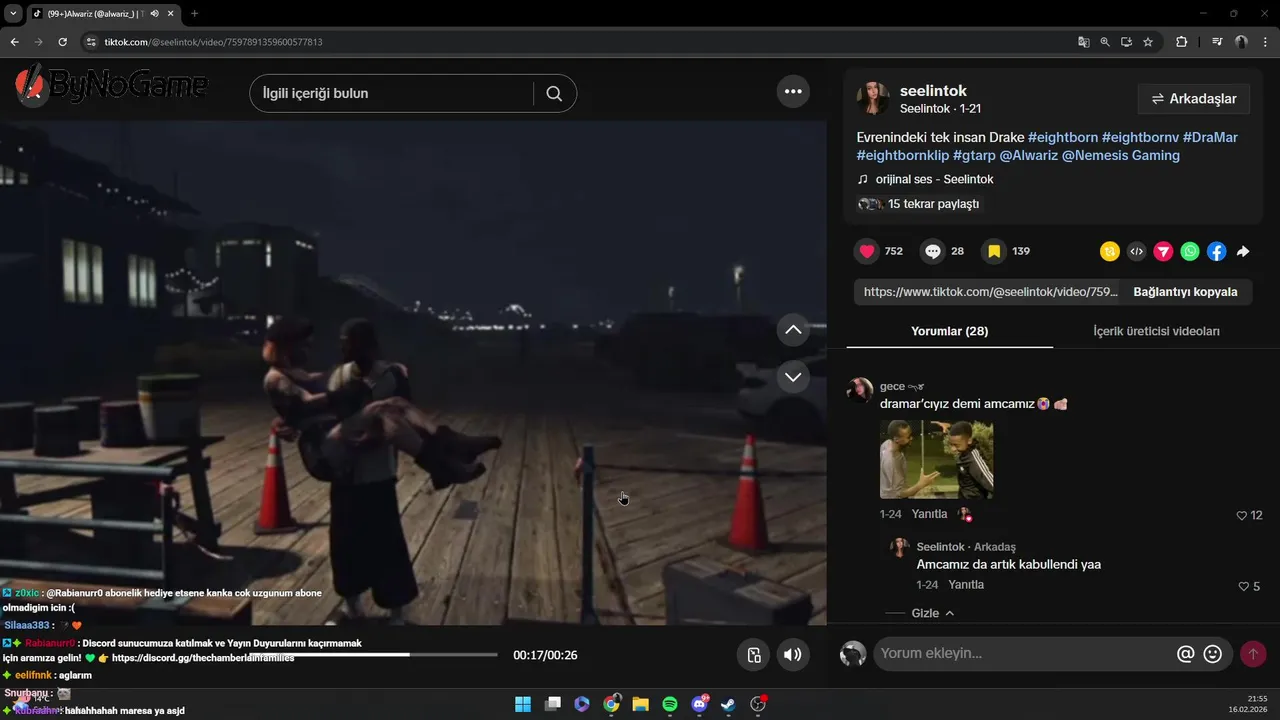
Task: Reload the page
Action: (62, 42)
